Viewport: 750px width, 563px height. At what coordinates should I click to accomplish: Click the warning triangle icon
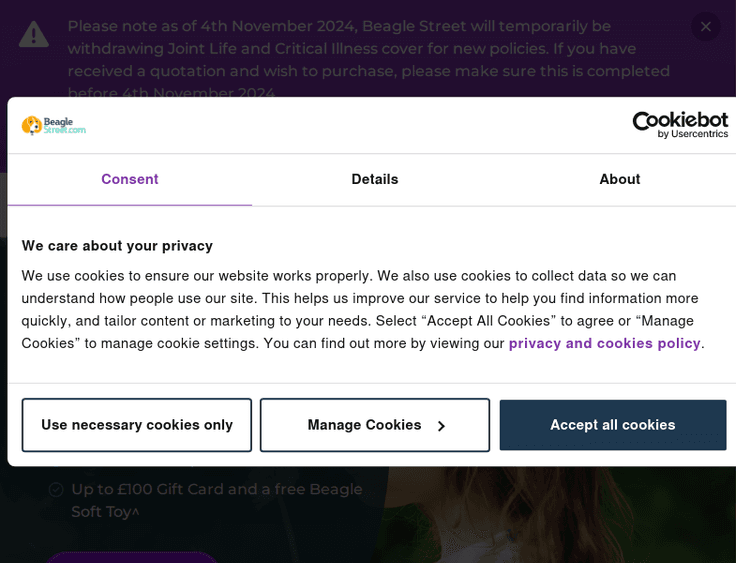point(34,35)
